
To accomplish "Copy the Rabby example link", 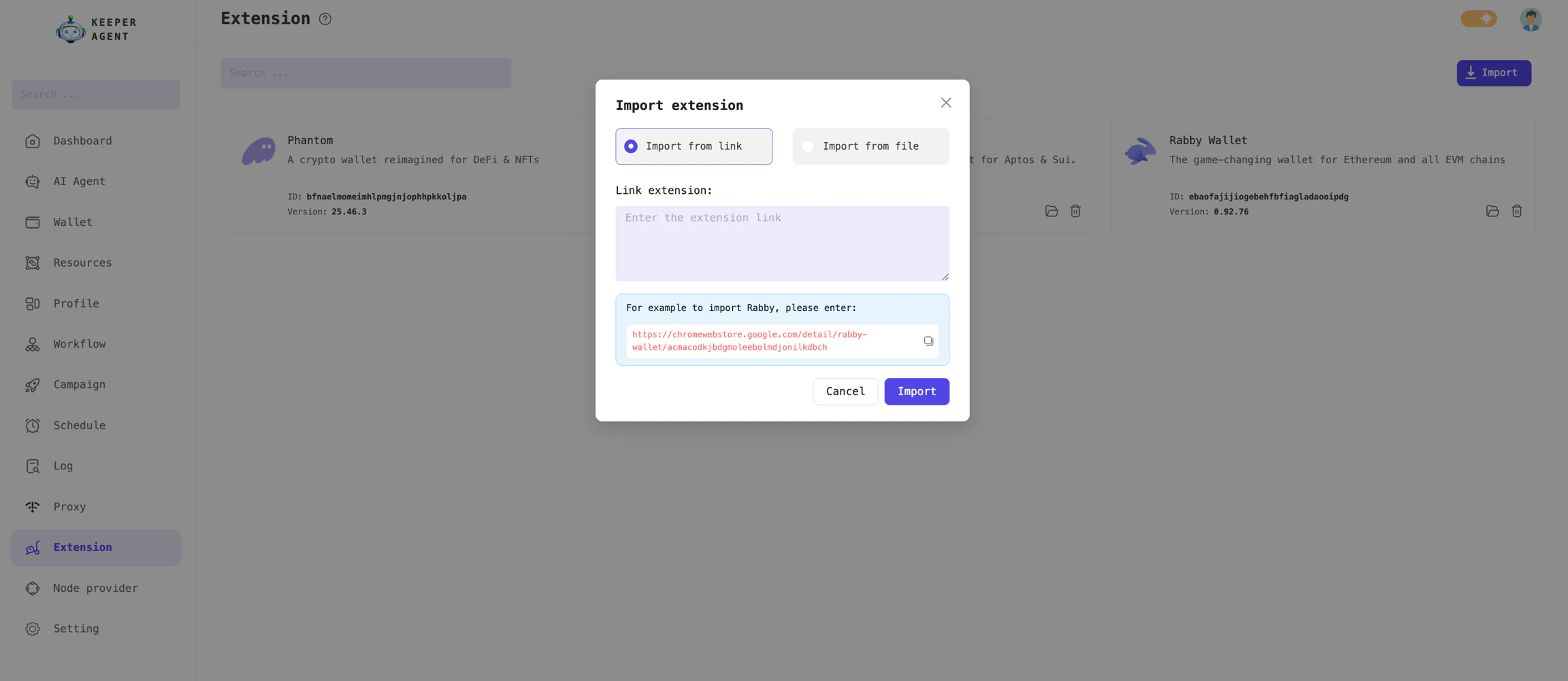I will pyautogui.click(x=928, y=341).
